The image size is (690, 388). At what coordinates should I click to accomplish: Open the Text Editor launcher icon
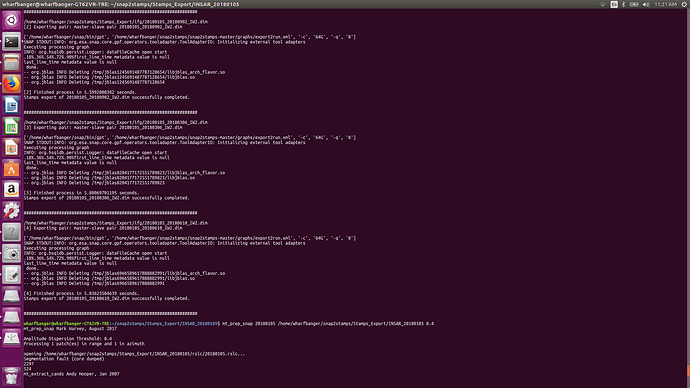coord(11,274)
